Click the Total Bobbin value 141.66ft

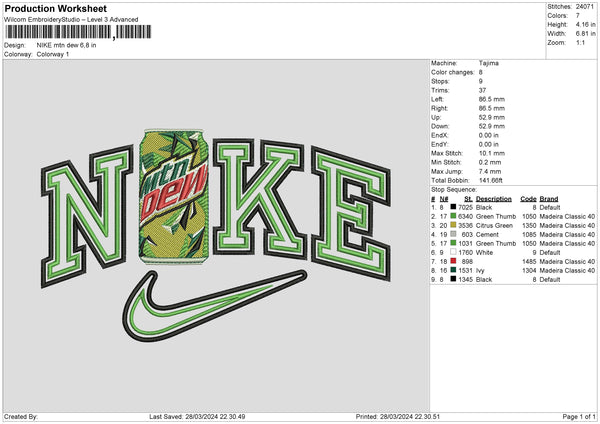491,180
